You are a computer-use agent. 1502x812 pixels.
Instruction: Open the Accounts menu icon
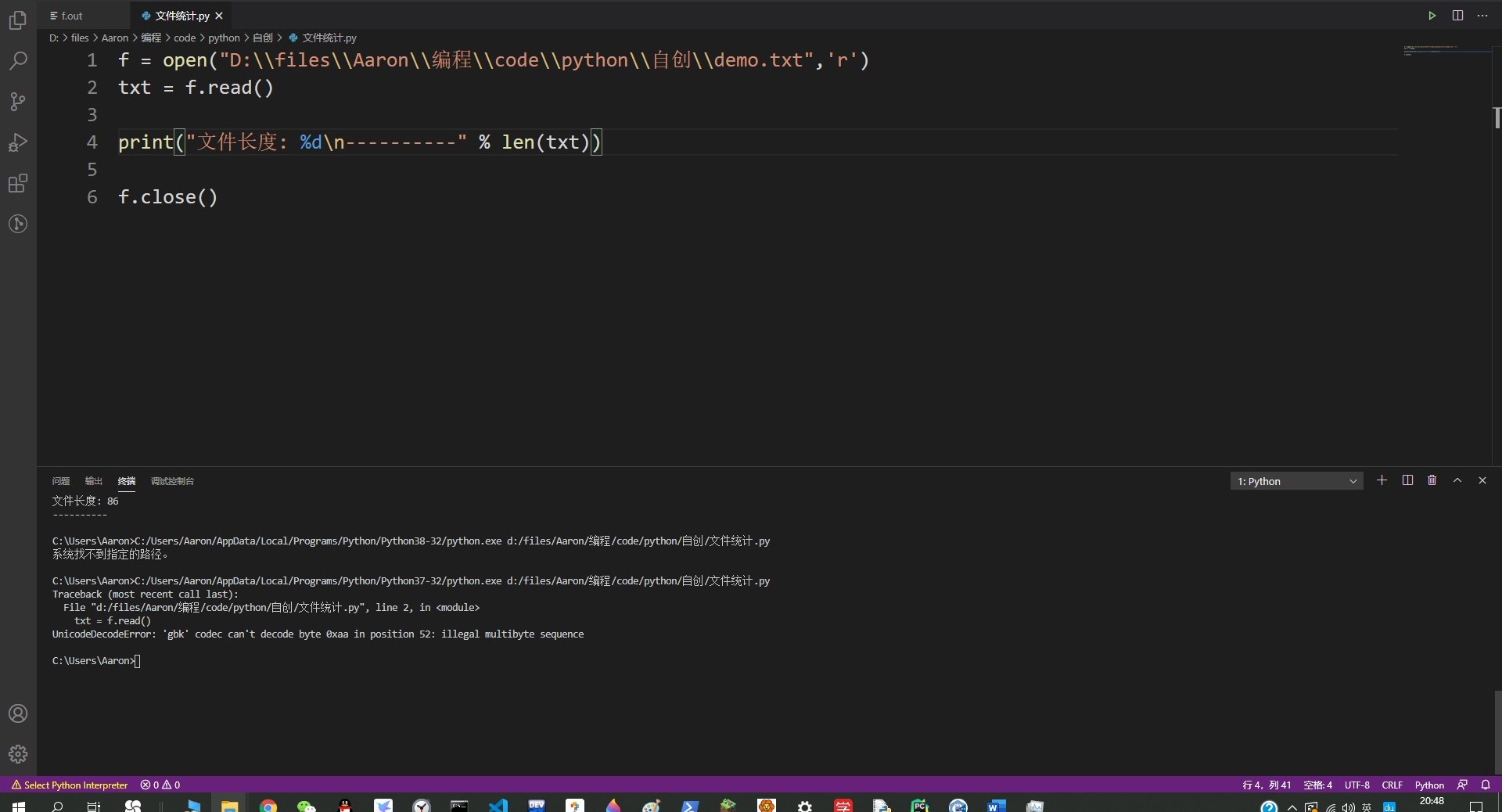(x=18, y=713)
